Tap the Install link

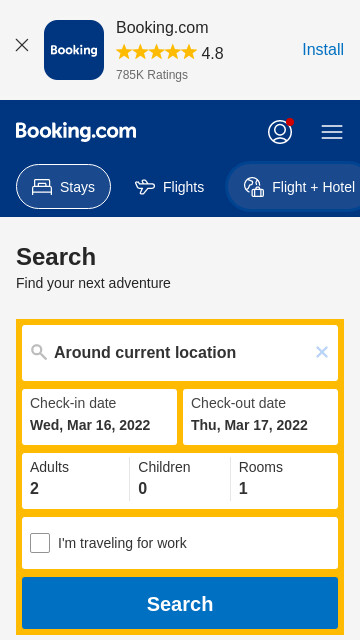pyautogui.click(x=323, y=50)
